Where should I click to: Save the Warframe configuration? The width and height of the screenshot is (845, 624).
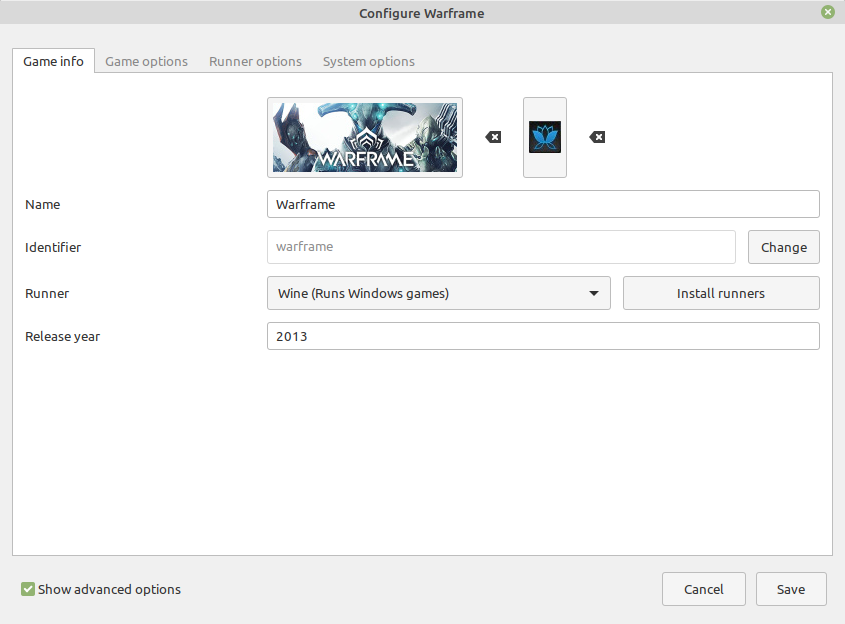791,589
